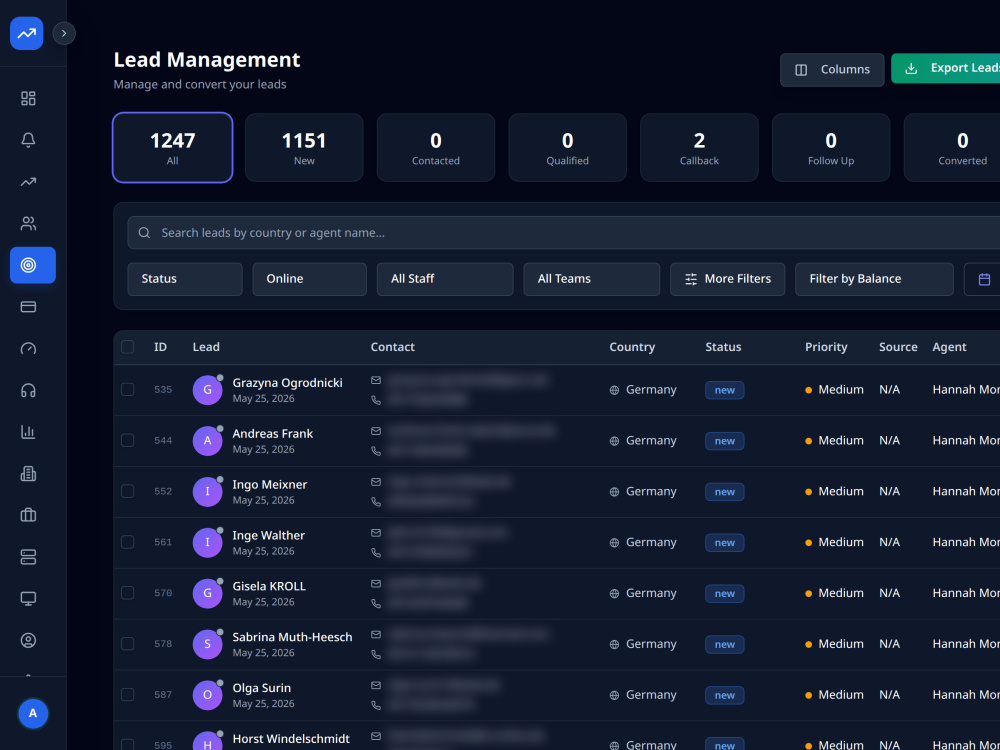
Task: Open the profile circle sidebar icon
Action: pos(28,640)
